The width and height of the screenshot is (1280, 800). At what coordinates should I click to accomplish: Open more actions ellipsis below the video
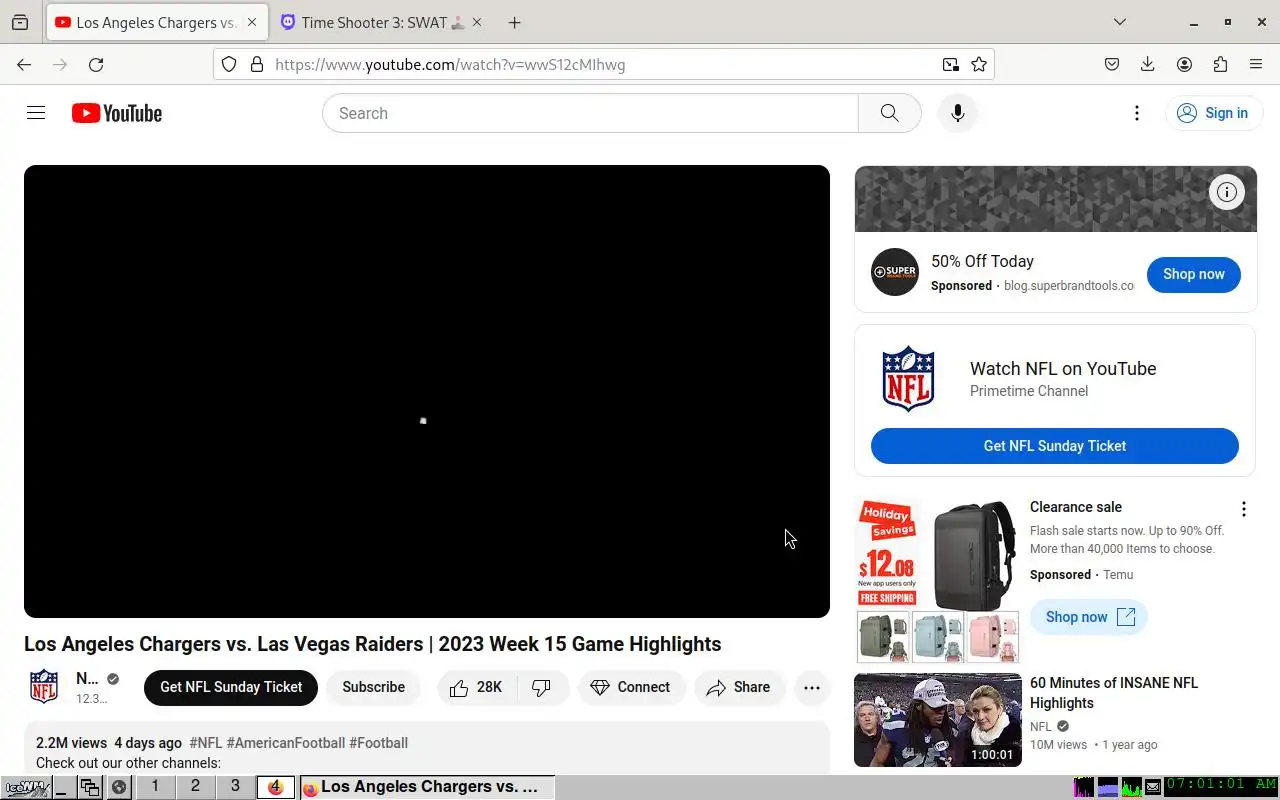[812, 687]
